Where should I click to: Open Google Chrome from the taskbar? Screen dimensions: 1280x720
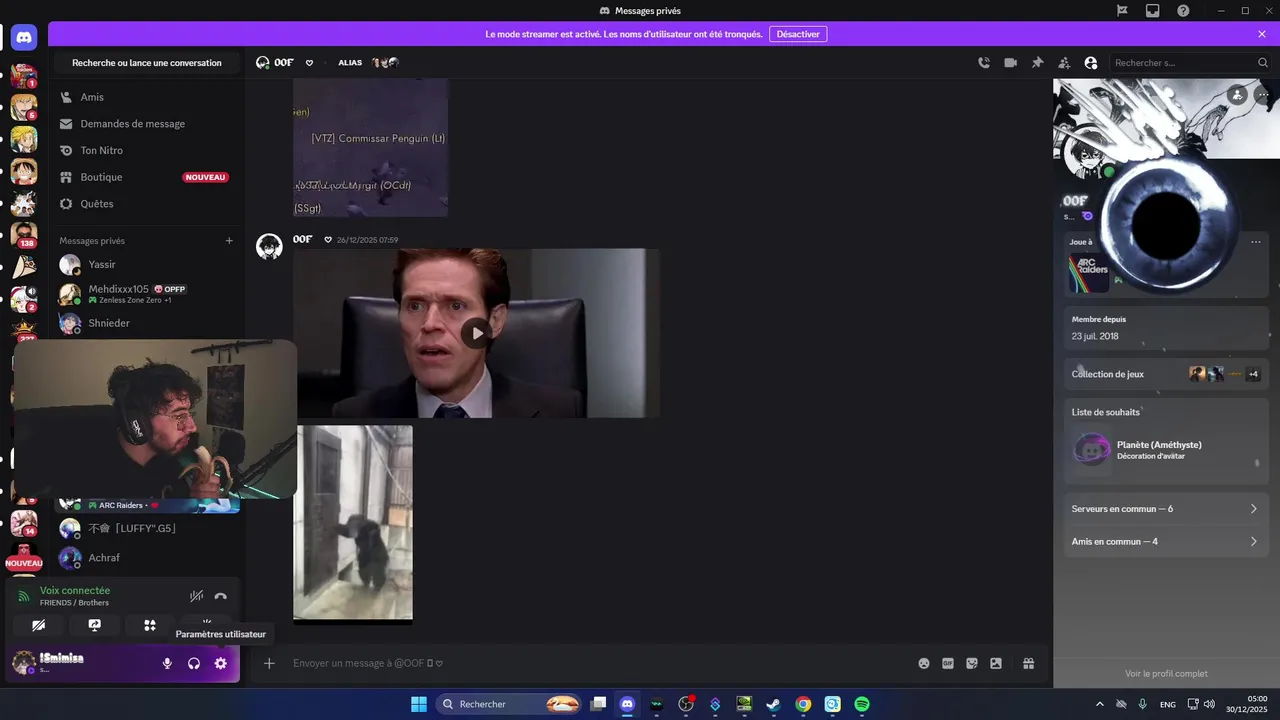coord(803,704)
